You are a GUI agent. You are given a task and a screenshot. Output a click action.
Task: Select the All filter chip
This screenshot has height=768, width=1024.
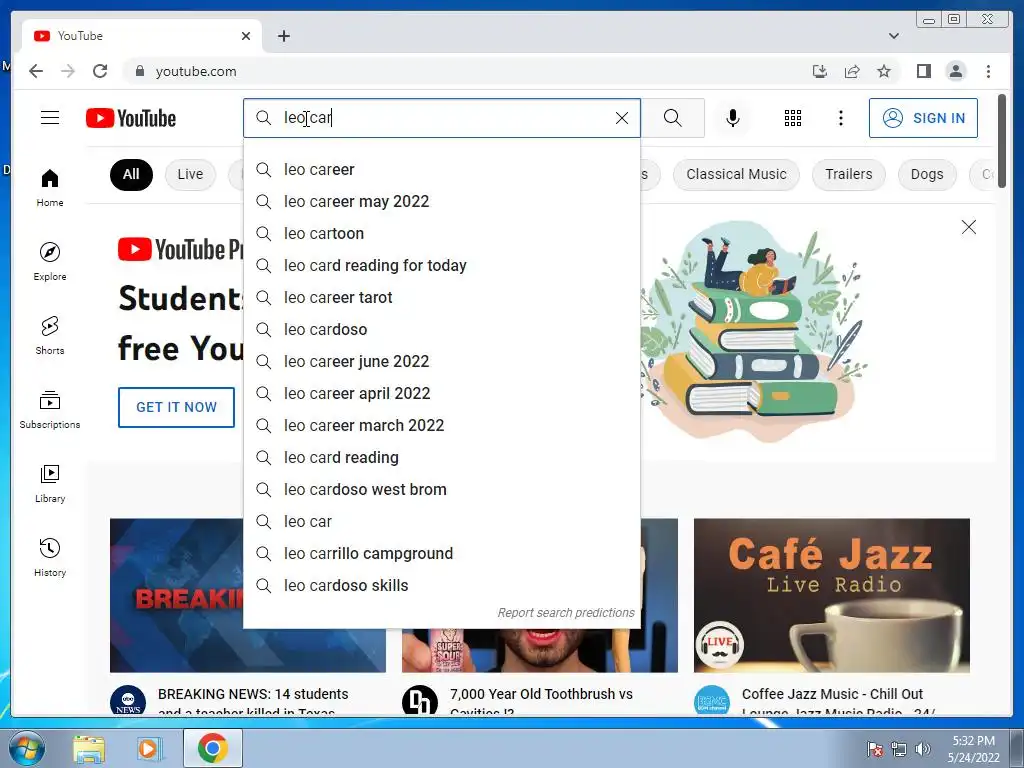[x=131, y=174]
